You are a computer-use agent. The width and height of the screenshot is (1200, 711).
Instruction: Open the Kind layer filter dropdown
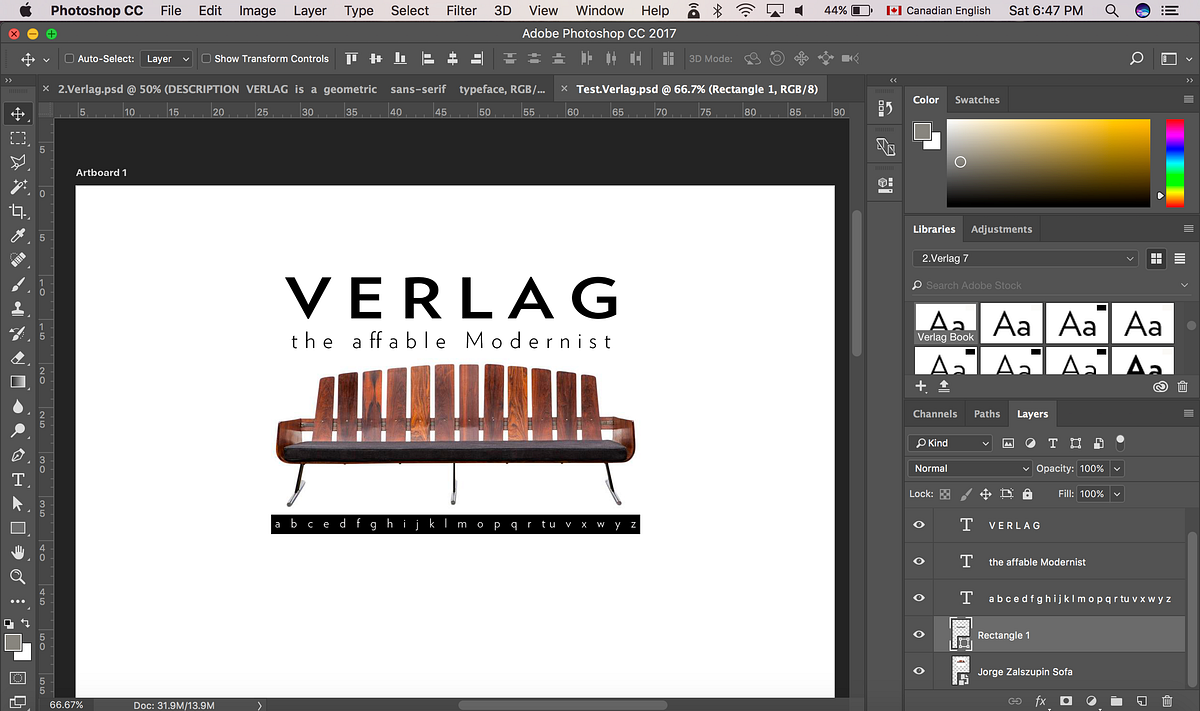[950, 443]
